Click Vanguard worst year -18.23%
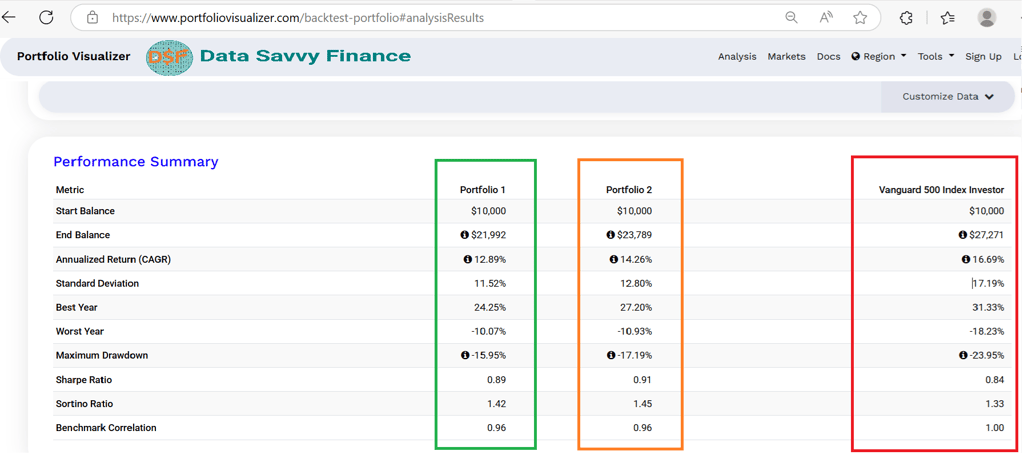 tap(987, 332)
